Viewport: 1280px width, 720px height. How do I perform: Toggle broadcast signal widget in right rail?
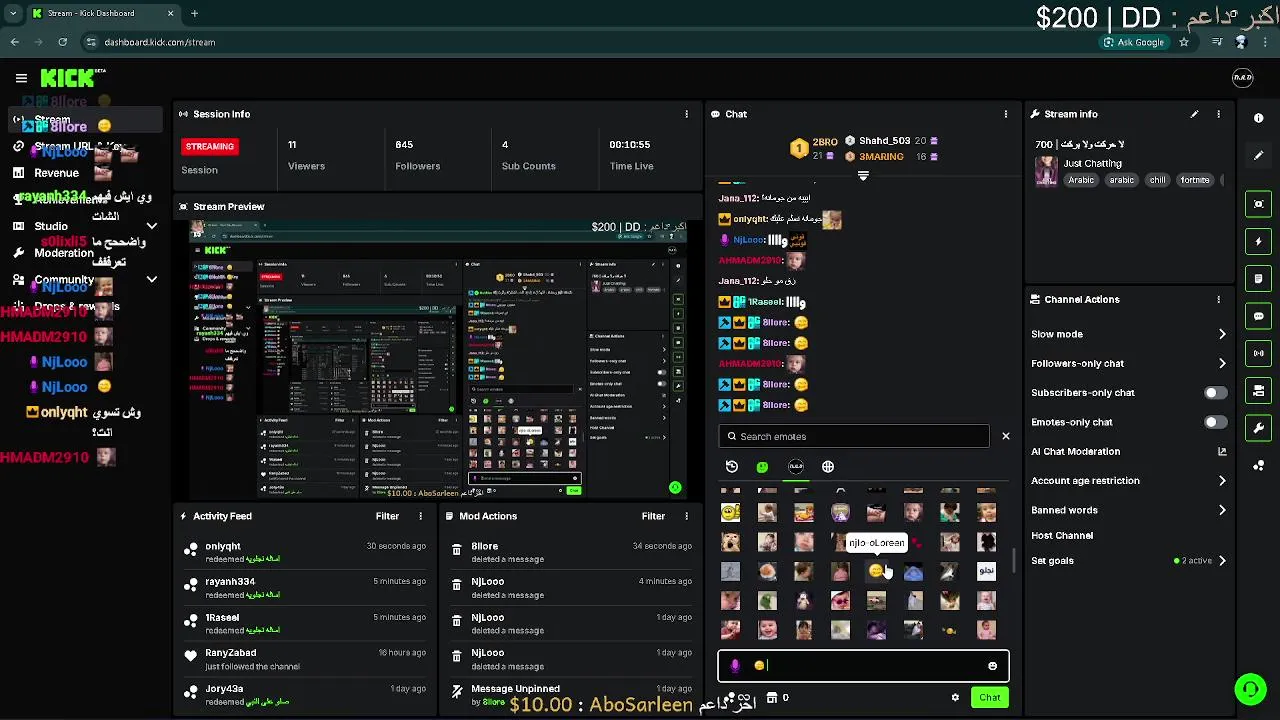(1258, 353)
